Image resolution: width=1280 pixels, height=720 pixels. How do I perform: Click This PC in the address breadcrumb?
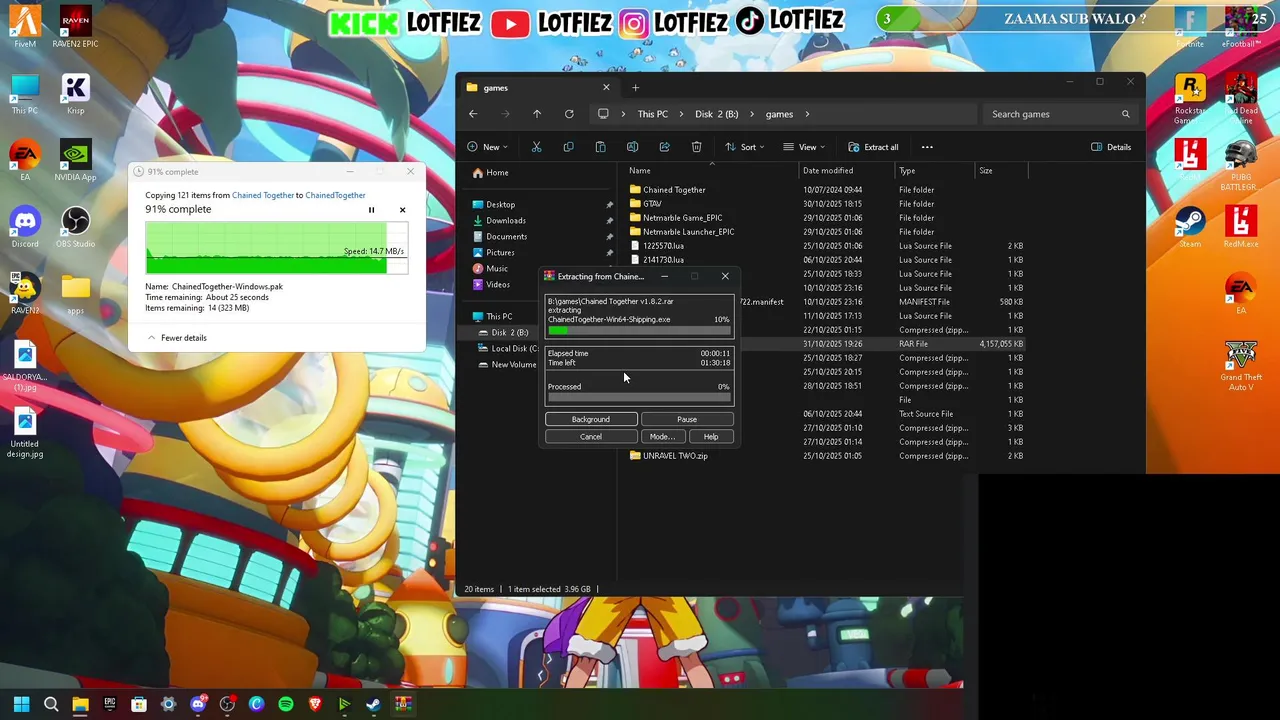coord(653,114)
